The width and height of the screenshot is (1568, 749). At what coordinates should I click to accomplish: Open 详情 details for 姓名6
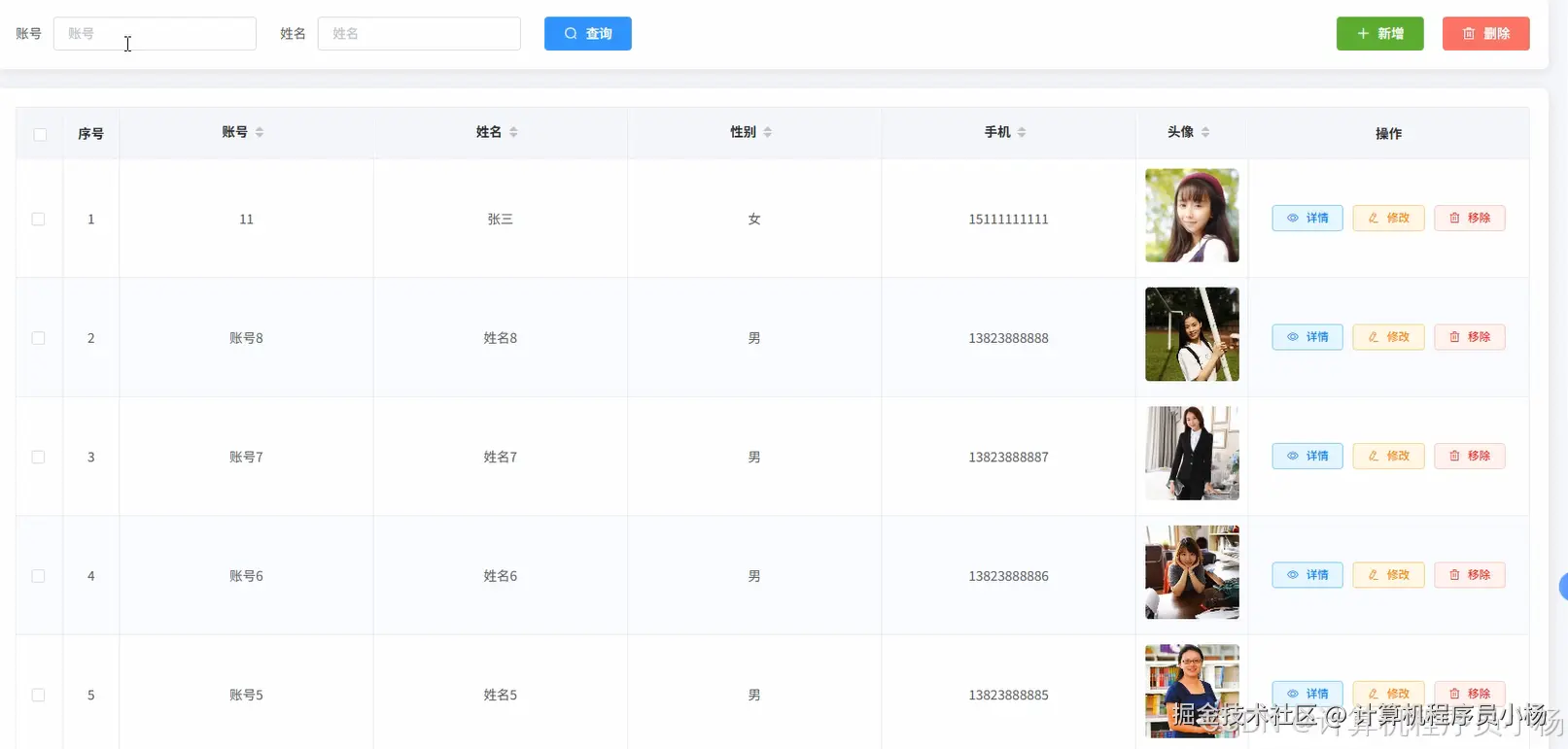point(1307,575)
